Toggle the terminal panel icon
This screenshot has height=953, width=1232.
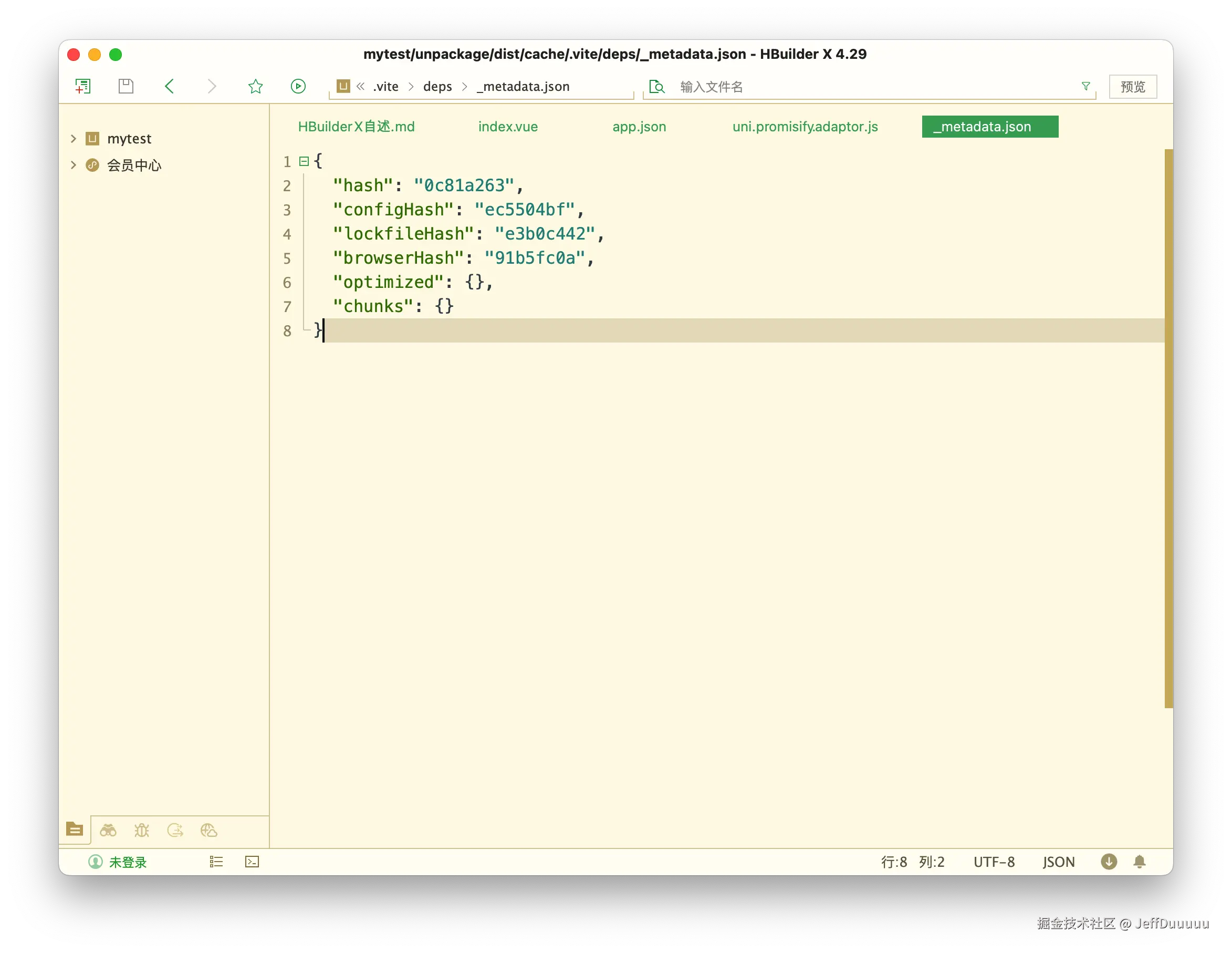point(252,862)
